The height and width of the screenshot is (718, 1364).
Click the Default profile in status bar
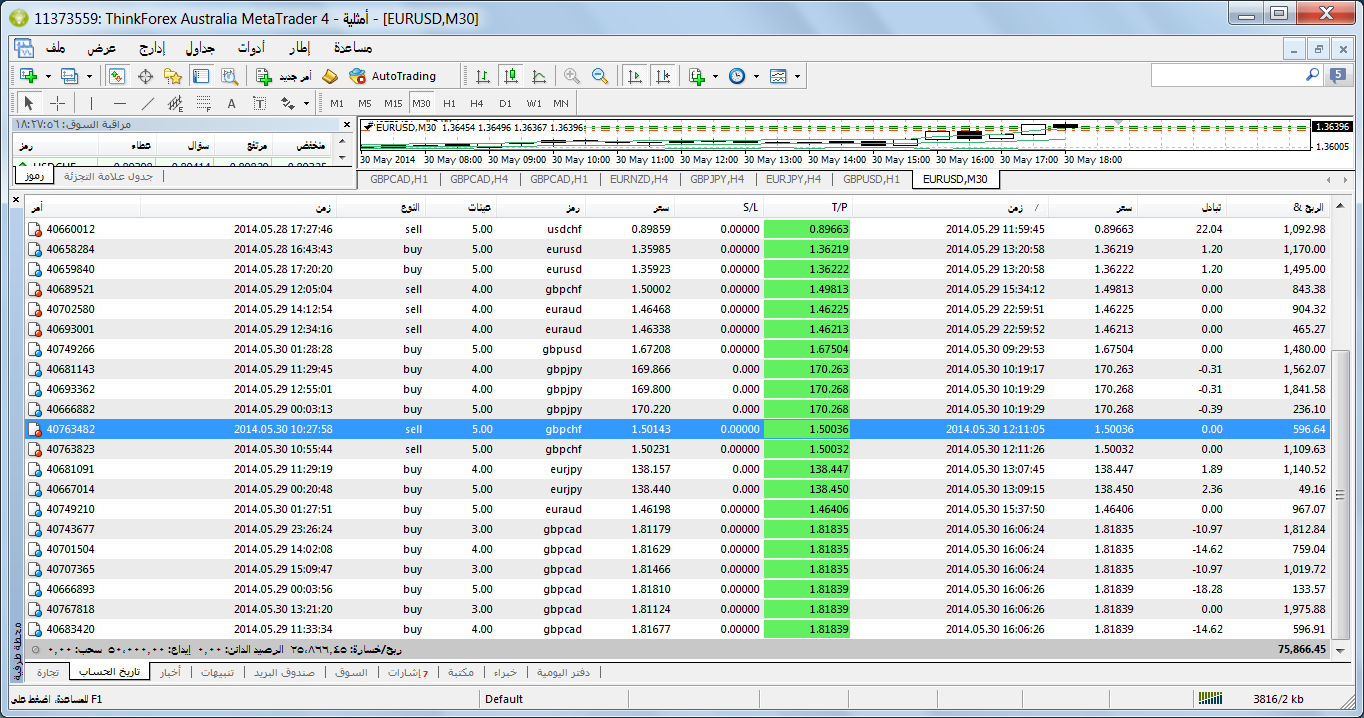(x=504, y=699)
